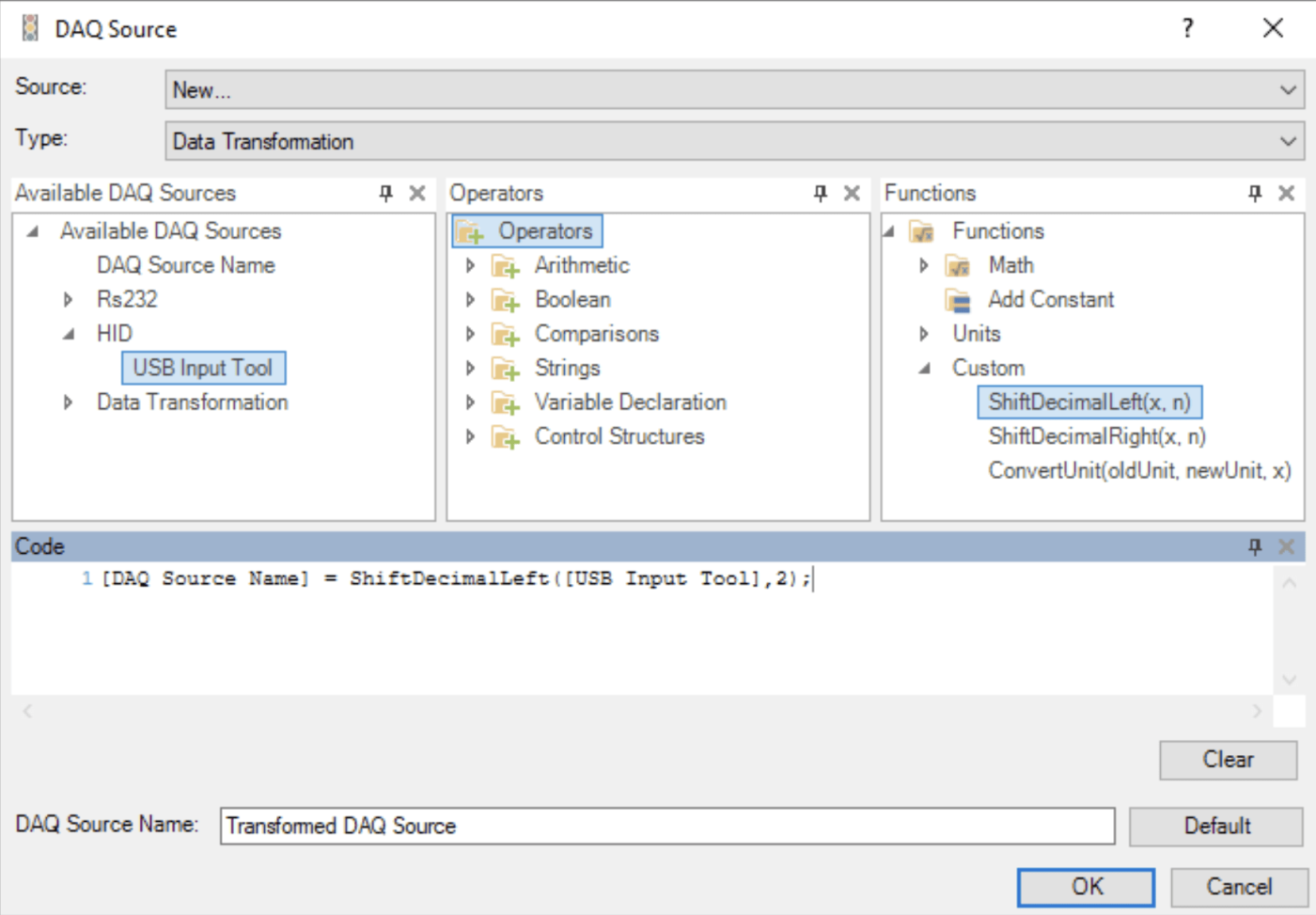Image resolution: width=1316 pixels, height=915 pixels.
Task: Pin the Available DAQ Sources panel
Action: (385, 193)
